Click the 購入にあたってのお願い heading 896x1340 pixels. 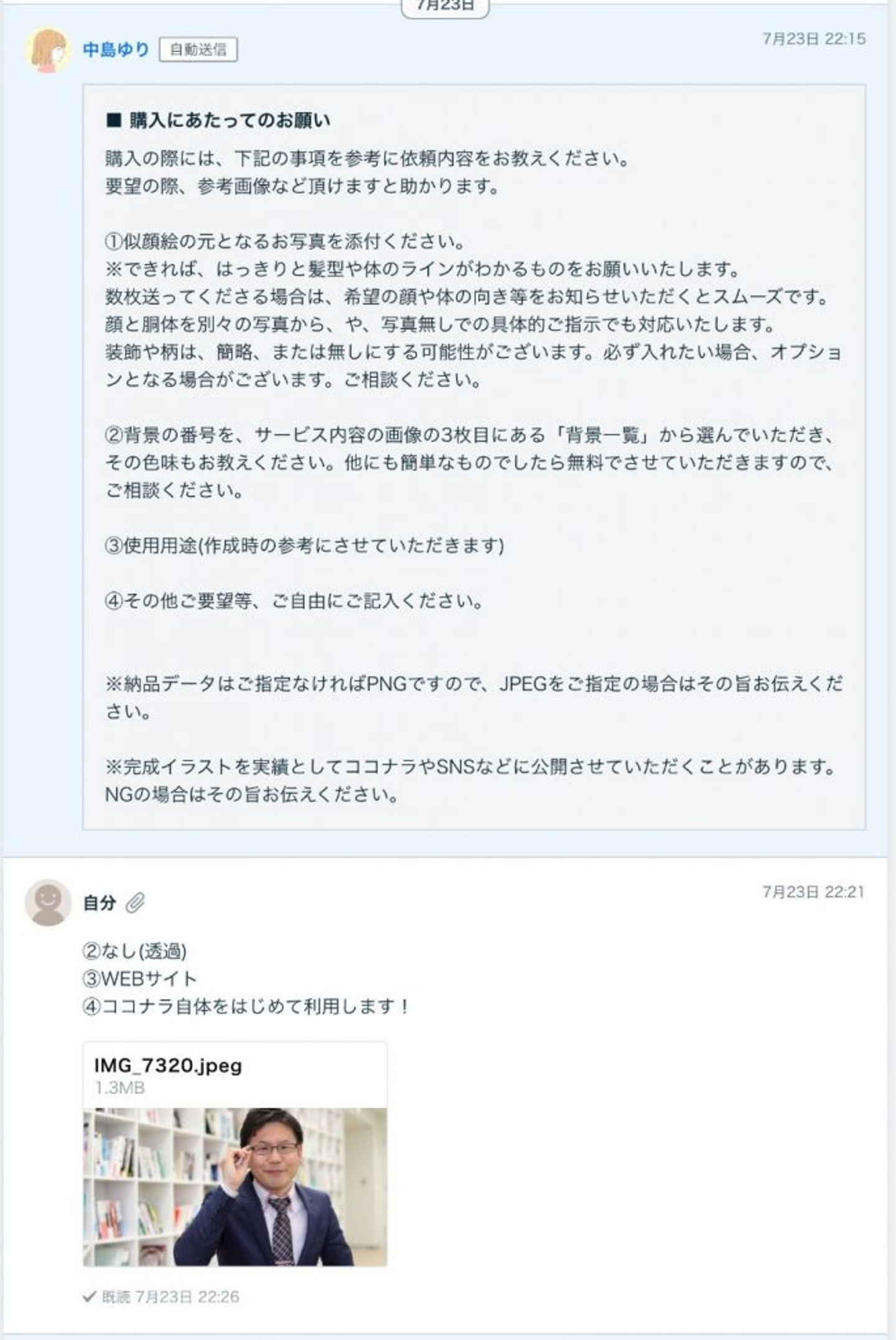click(x=230, y=121)
